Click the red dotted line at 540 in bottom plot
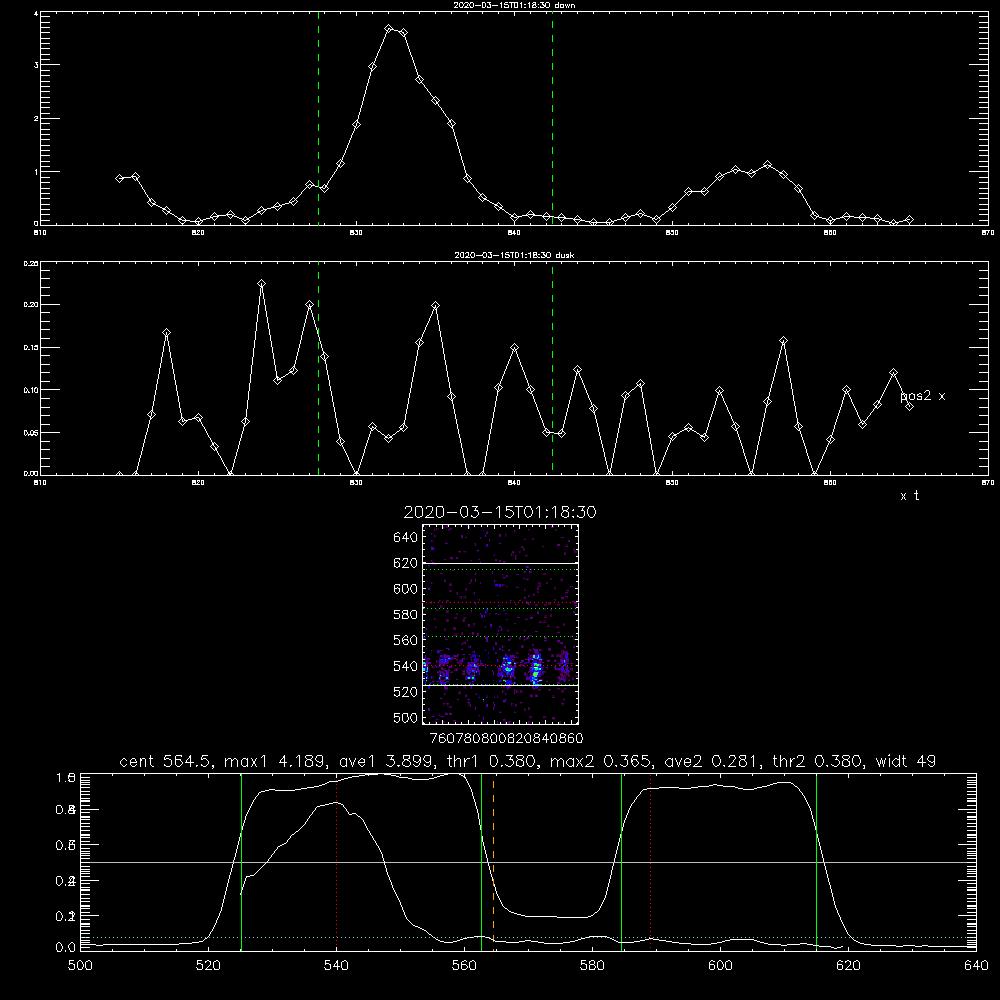This screenshot has width=1000, height=1000. pos(337,862)
